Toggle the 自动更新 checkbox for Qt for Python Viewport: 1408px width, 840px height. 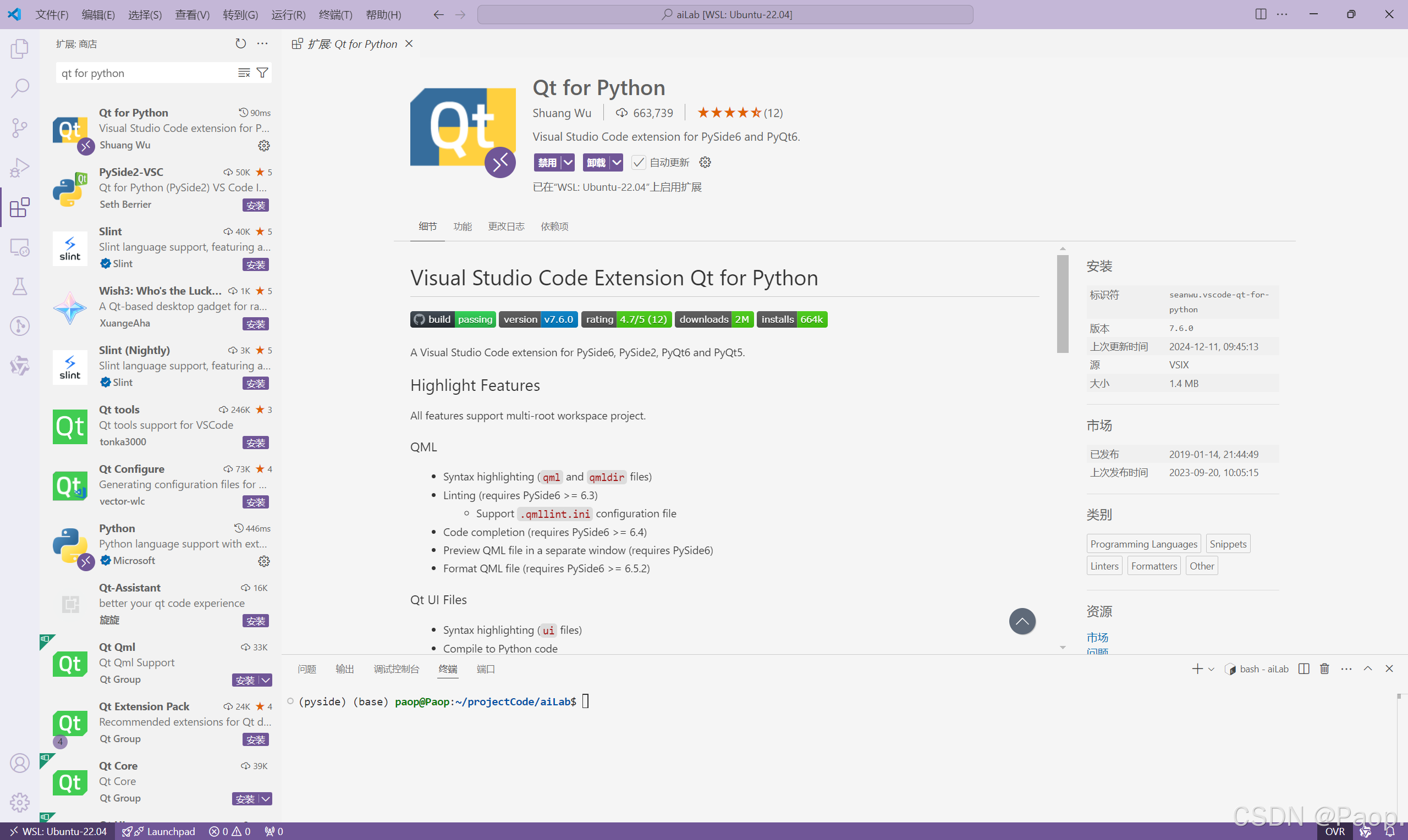639,163
